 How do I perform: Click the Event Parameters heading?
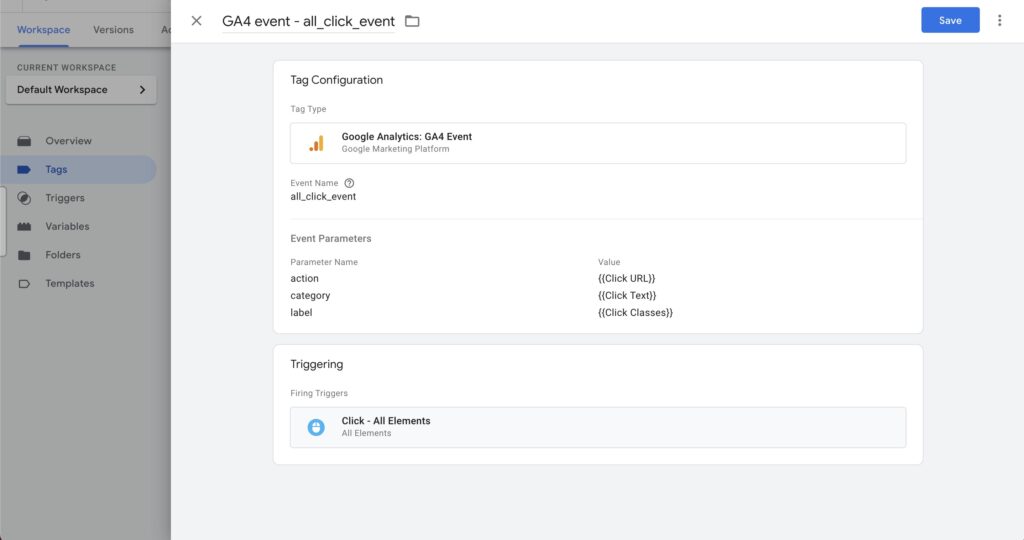click(330, 238)
